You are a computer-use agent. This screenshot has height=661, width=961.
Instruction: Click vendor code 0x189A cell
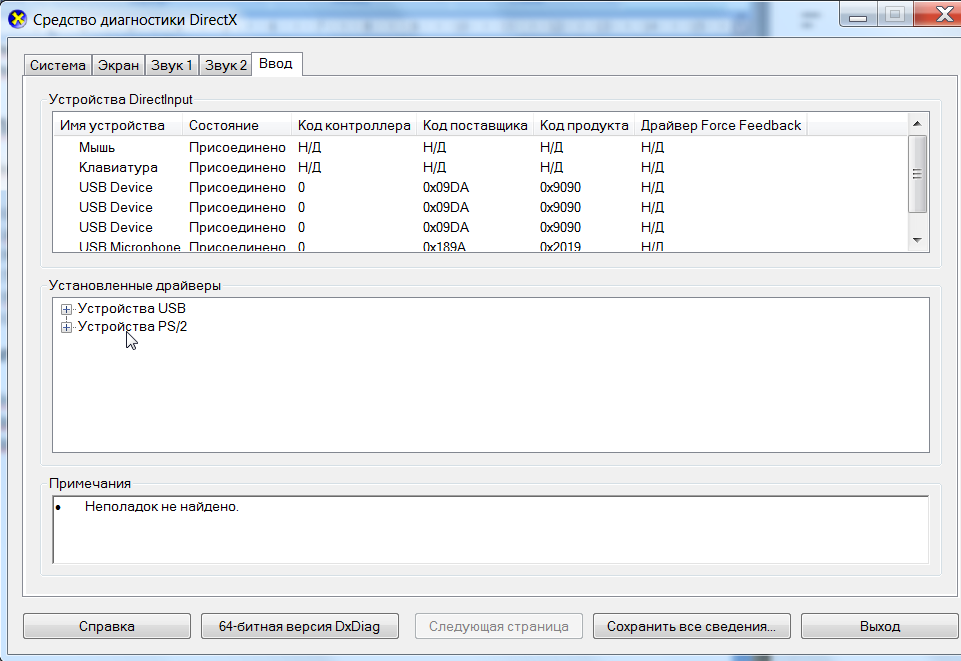[444, 246]
